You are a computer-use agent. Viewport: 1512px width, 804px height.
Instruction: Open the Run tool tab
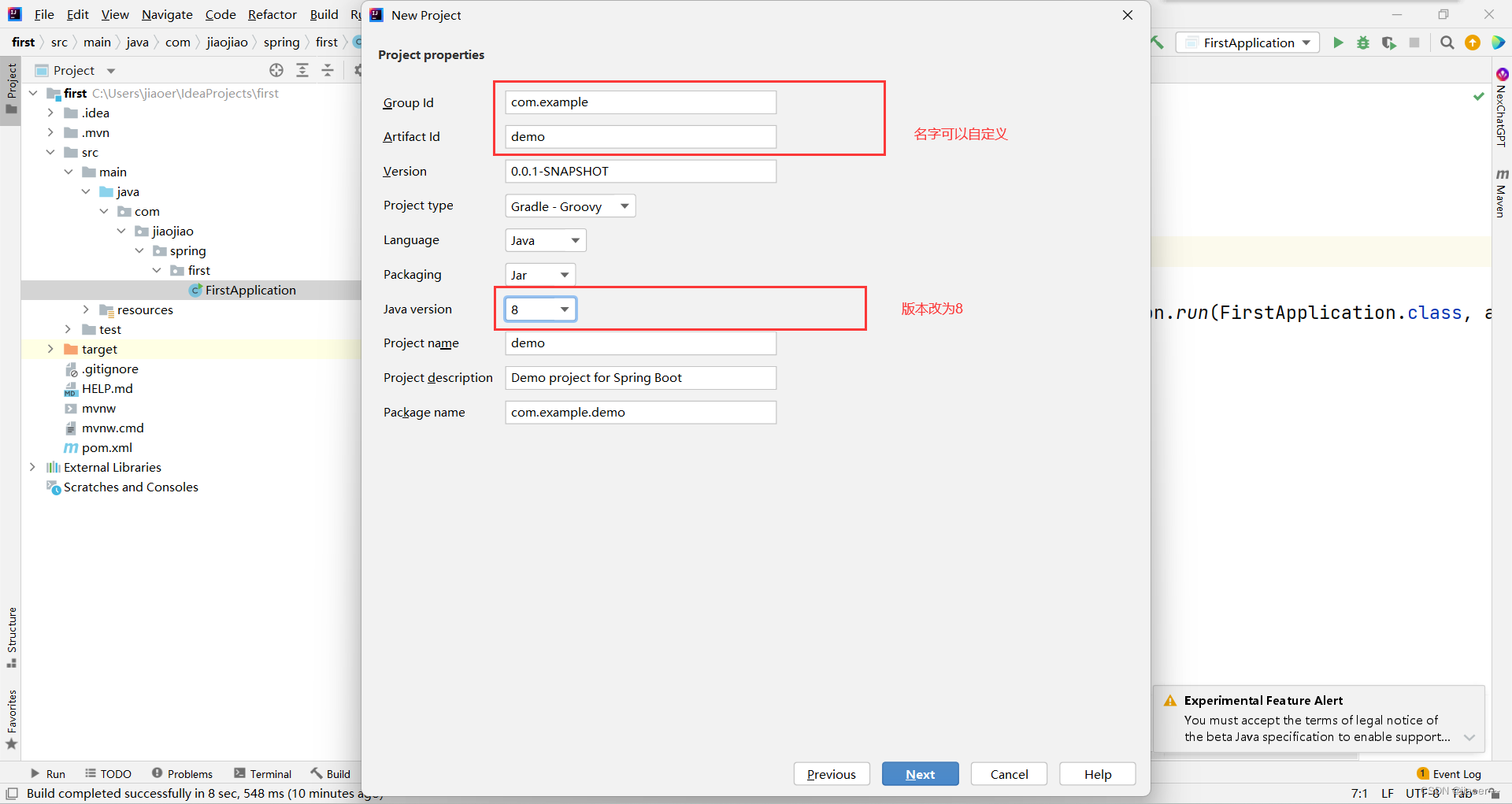[x=48, y=774]
